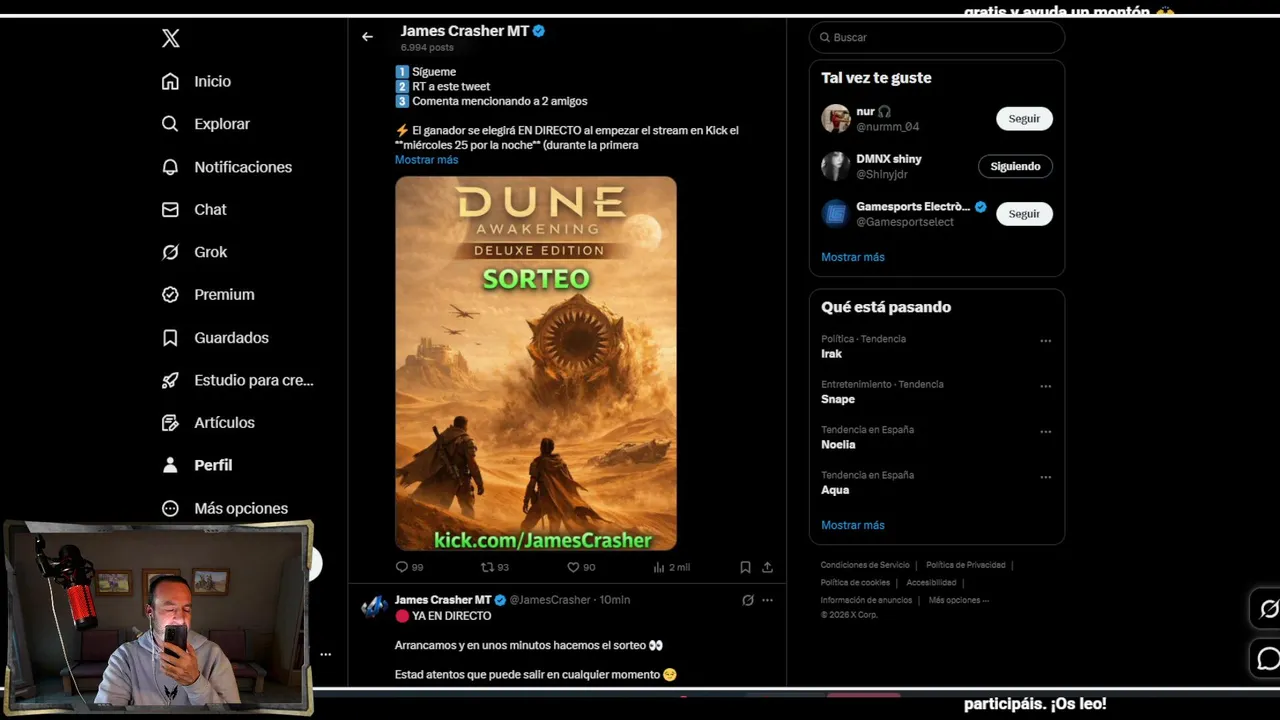Click Grok icon on YA EN DIRECTO tweet
Viewport: 1280px width, 720px height.
pos(747,600)
